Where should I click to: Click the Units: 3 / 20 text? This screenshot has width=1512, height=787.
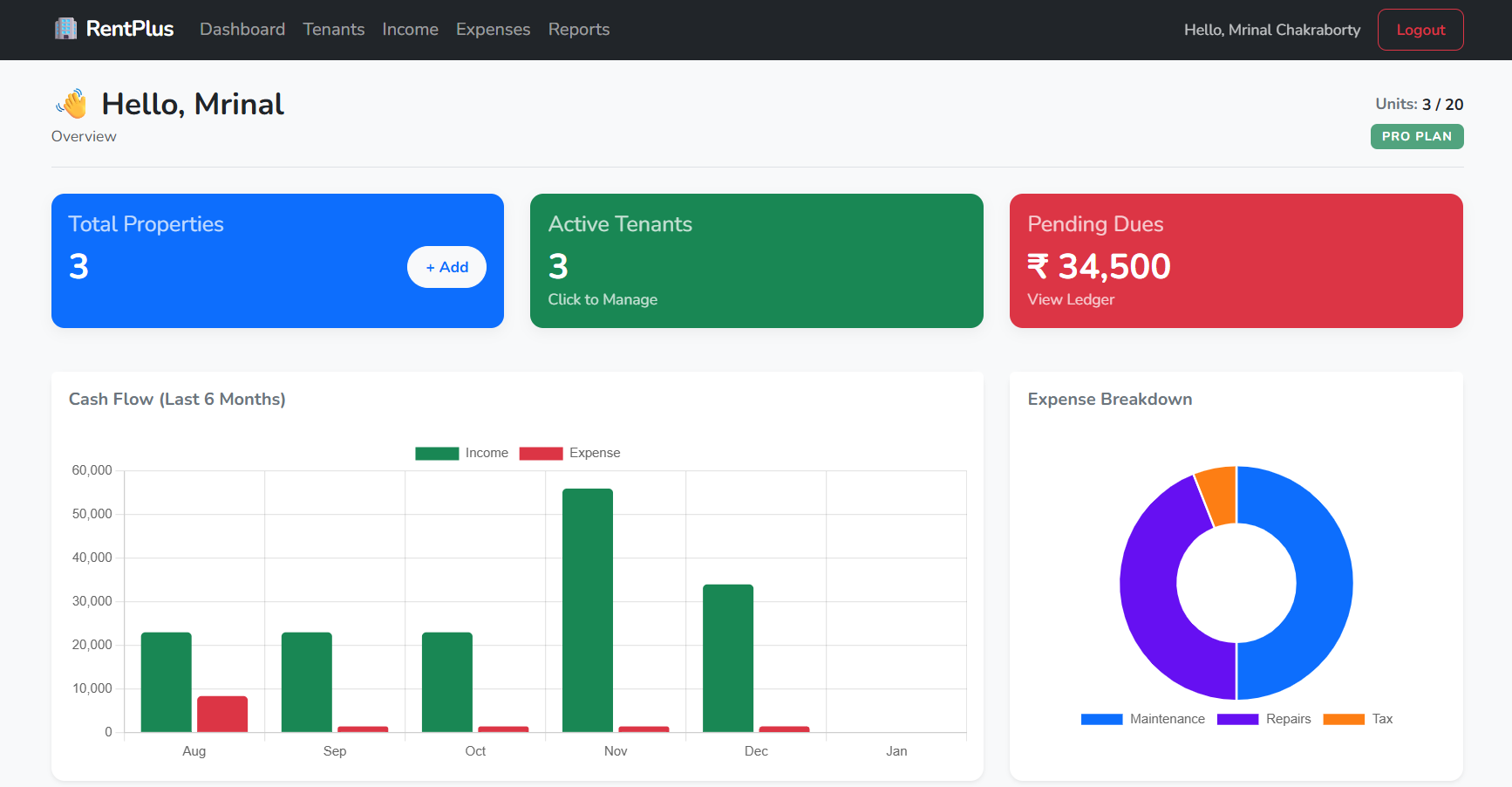click(1420, 104)
